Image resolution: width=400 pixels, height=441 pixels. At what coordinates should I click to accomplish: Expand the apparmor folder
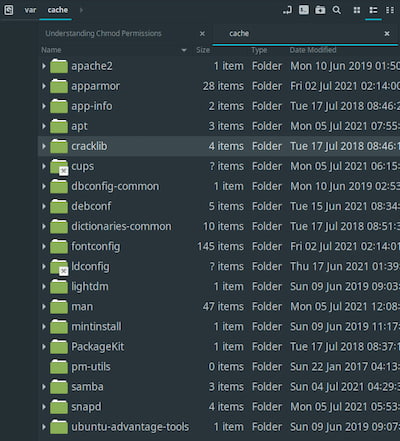click(44, 86)
